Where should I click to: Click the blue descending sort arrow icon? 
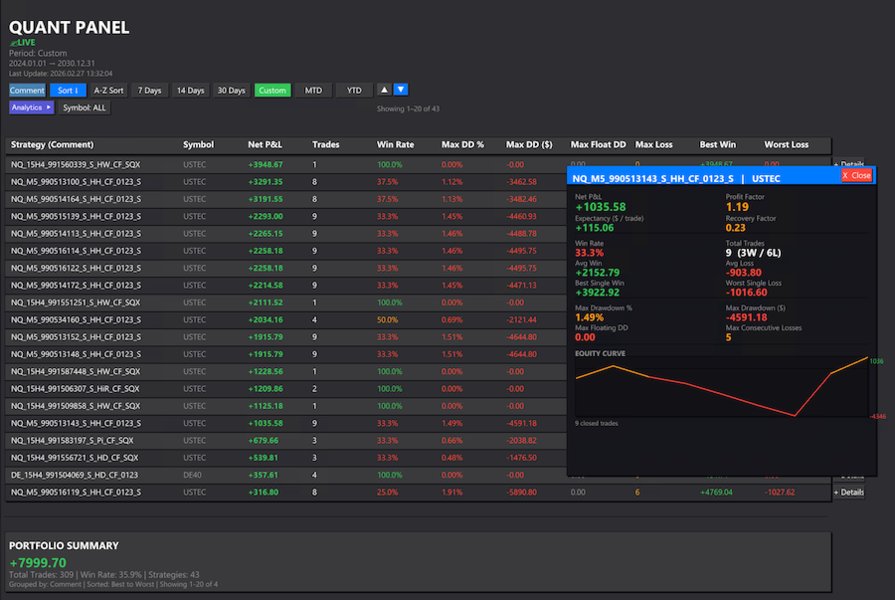click(x=401, y=89)
